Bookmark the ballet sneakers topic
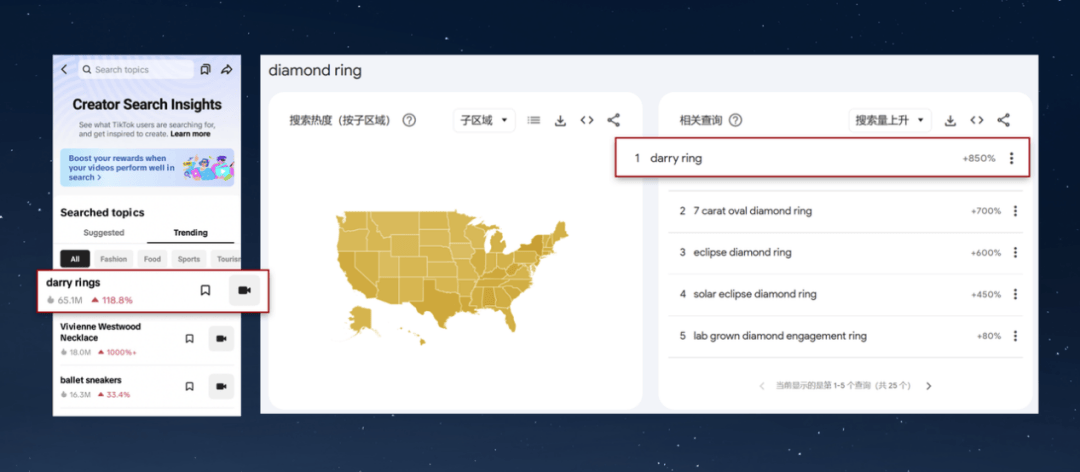1080x472 pixels. (189, 386)
